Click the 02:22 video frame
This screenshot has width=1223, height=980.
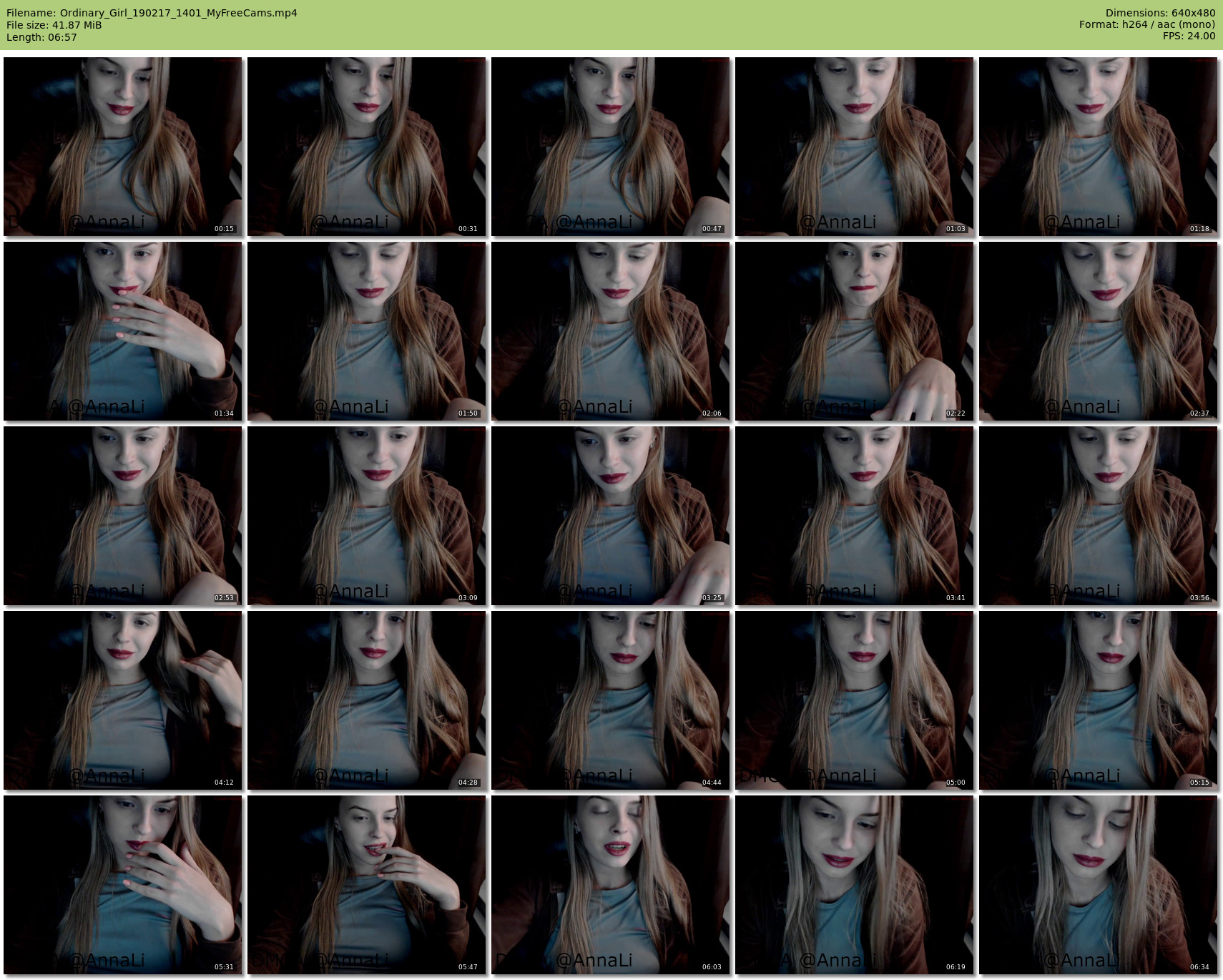point(854,331)
